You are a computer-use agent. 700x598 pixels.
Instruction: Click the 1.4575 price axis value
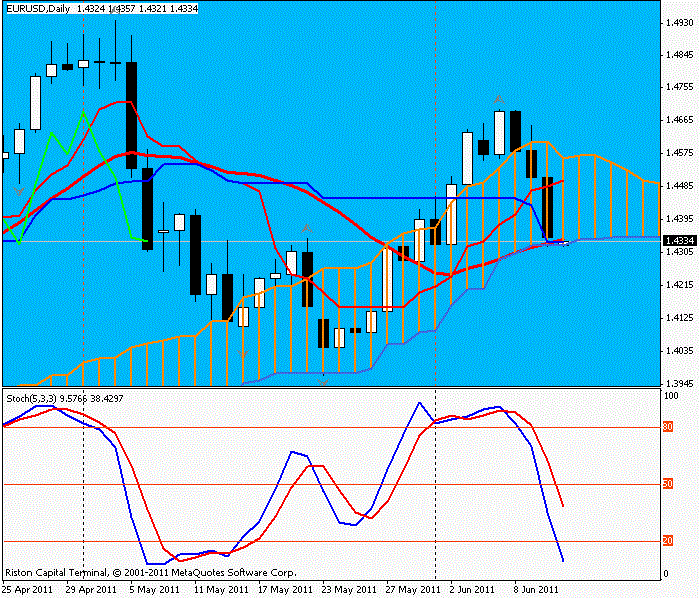coord(679,153)
